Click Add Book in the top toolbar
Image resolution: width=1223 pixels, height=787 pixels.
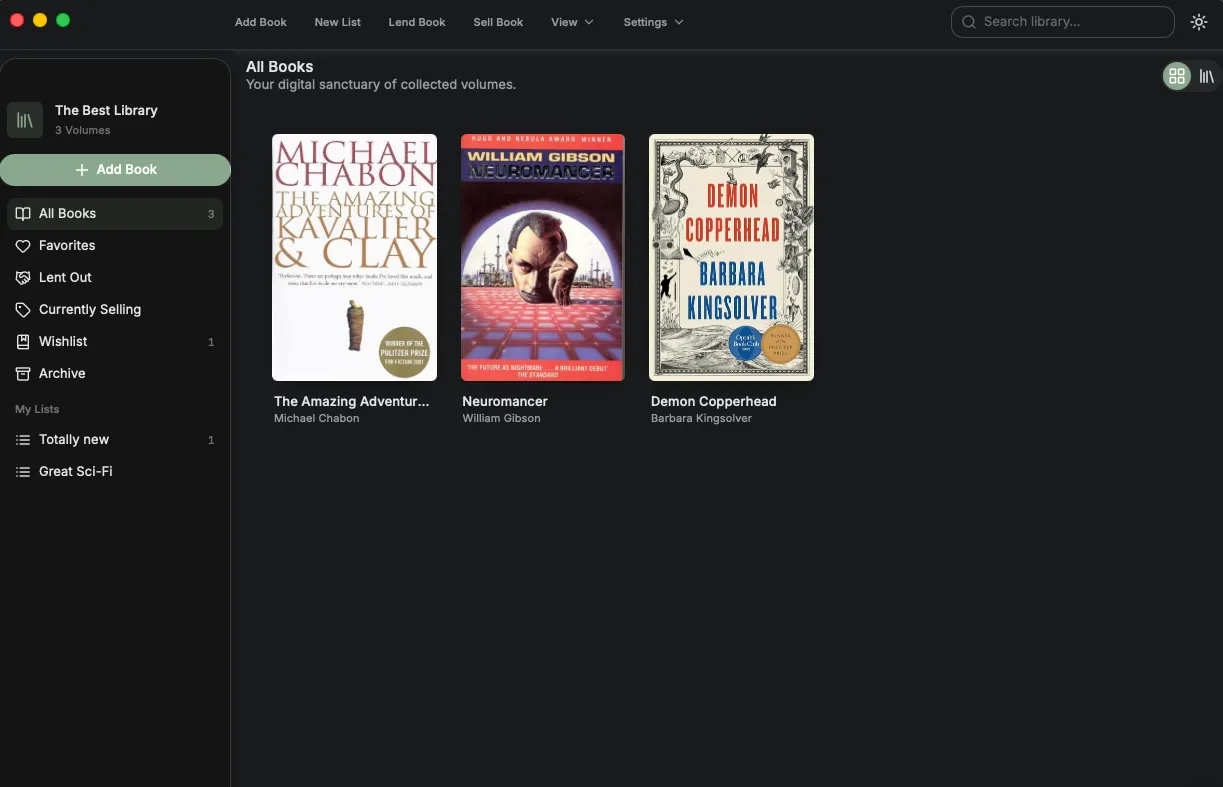click(261, 22)
